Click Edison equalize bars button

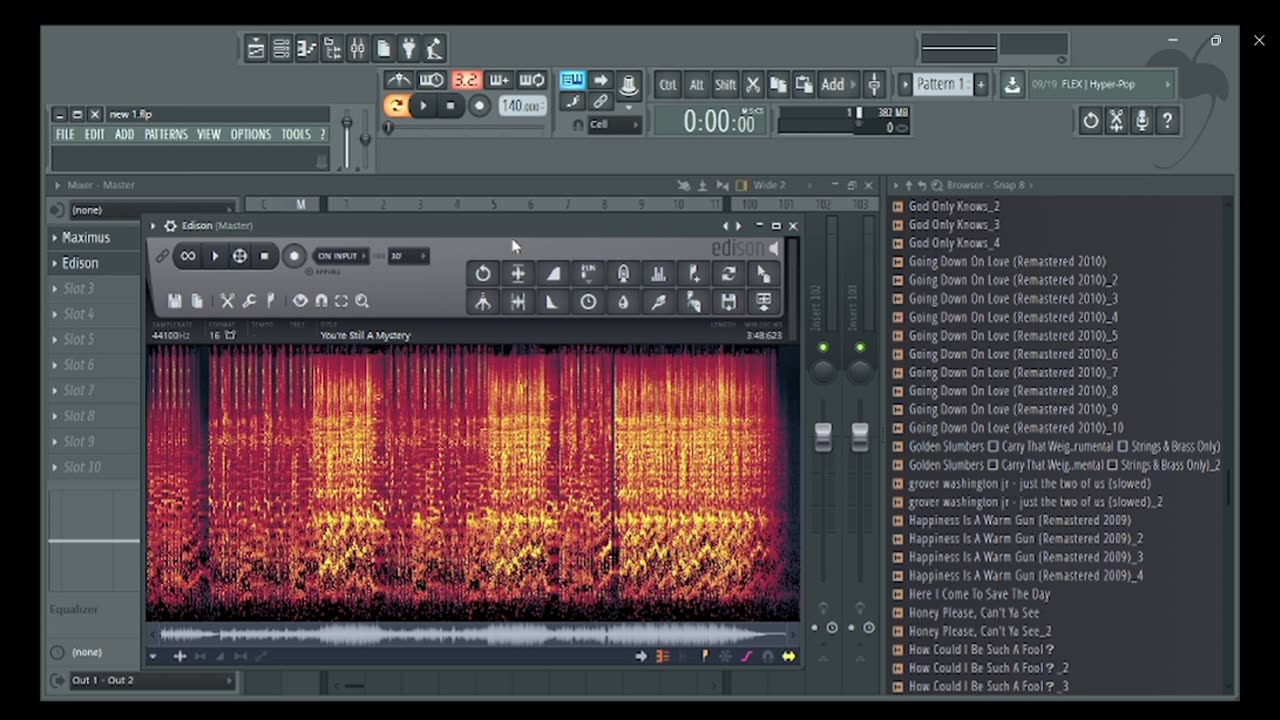pos(658,273)
